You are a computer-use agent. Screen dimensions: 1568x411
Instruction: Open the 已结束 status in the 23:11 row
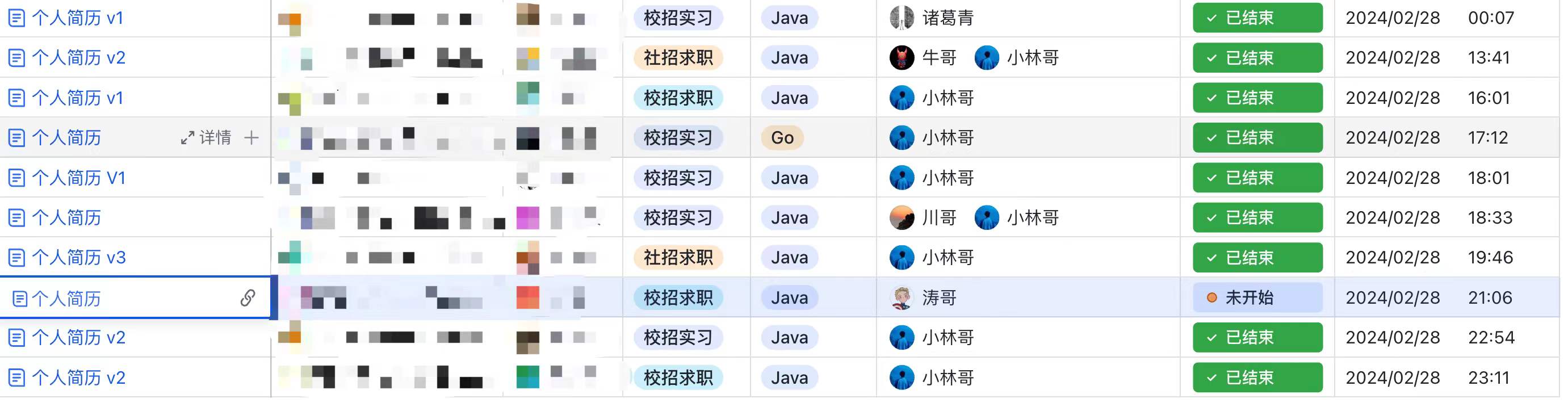1257,378
